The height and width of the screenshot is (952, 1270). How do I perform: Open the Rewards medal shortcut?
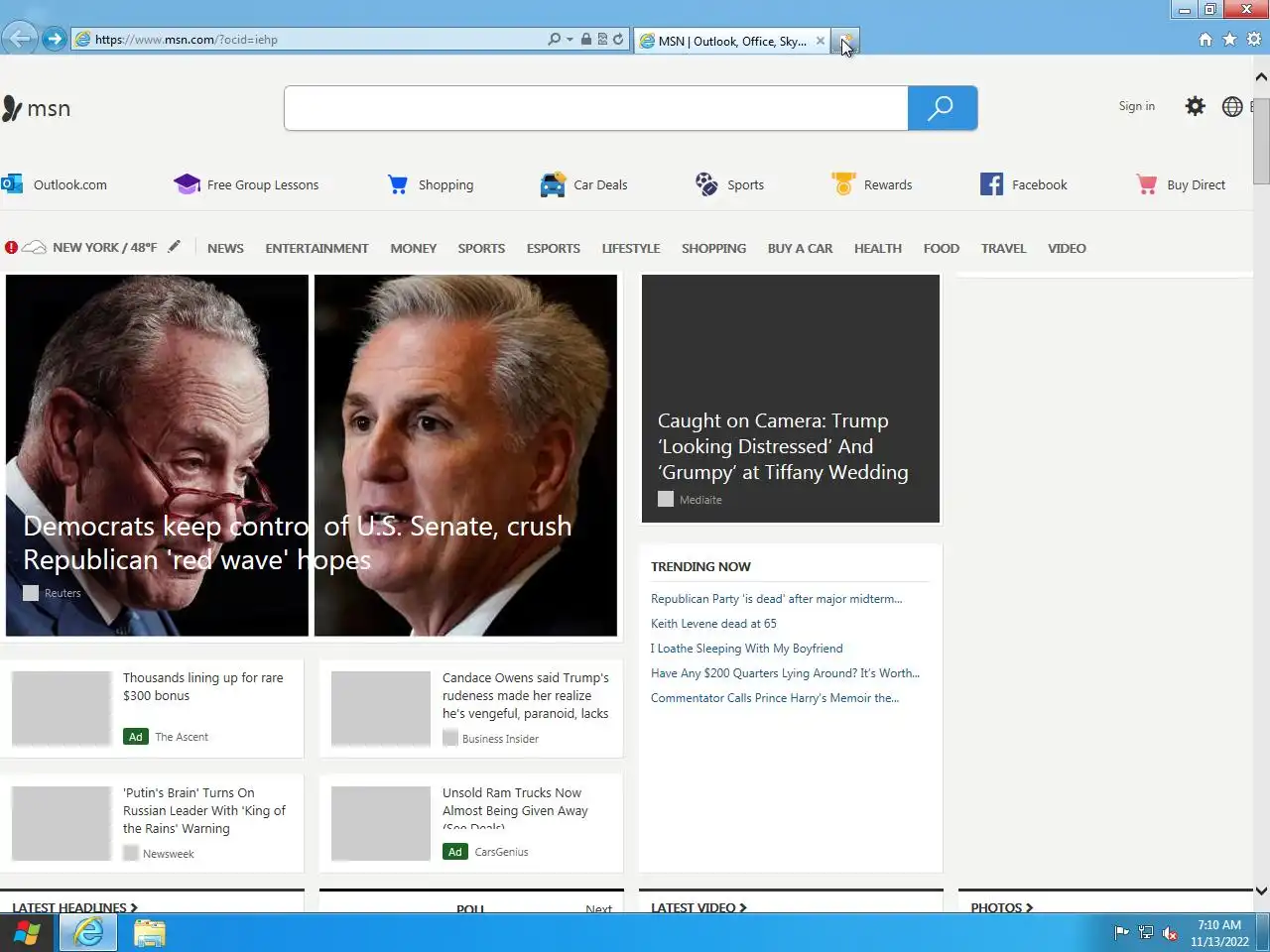tap(871, 184)
